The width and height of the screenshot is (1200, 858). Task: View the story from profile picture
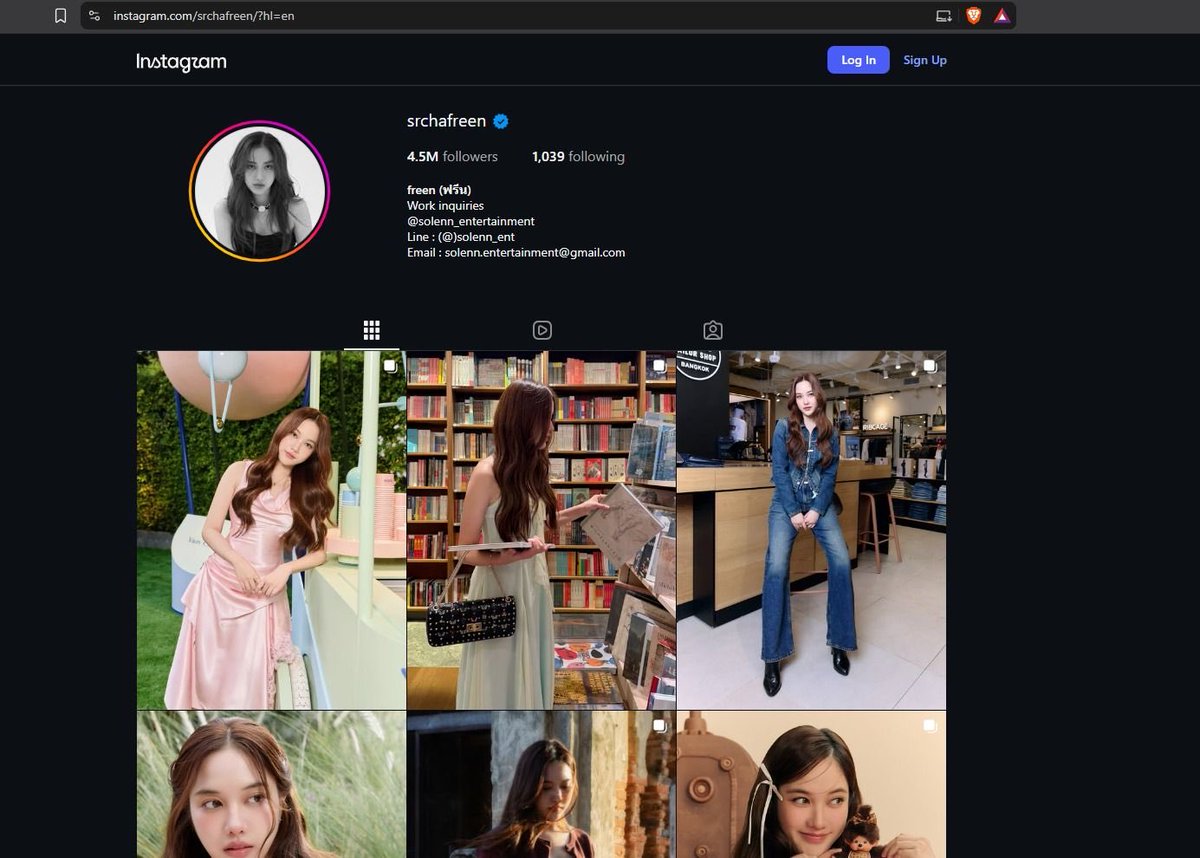coord(259,191)
